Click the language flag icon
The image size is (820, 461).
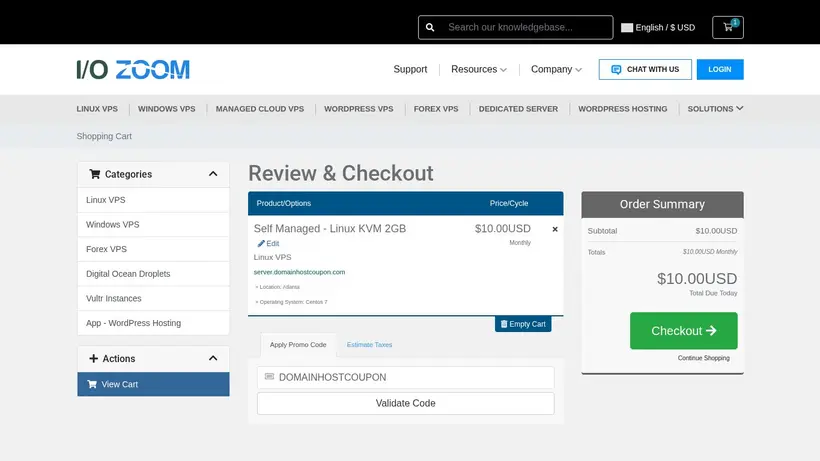(x=627, y=28)
